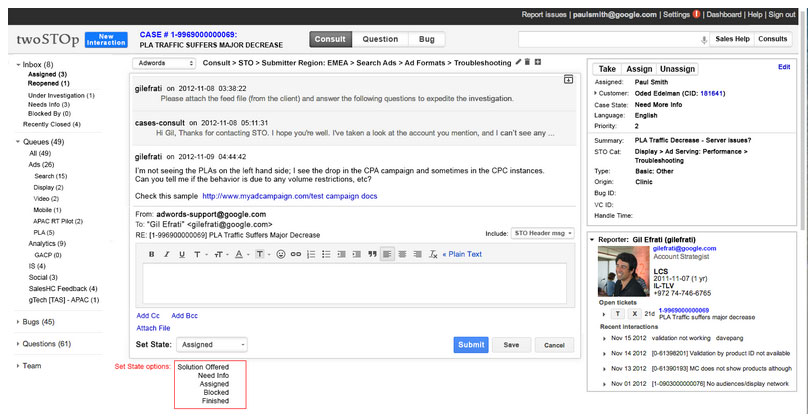Screen dimensions: 808x418
Task: Click the blue Submit button
Action: [x=471, y=345]
